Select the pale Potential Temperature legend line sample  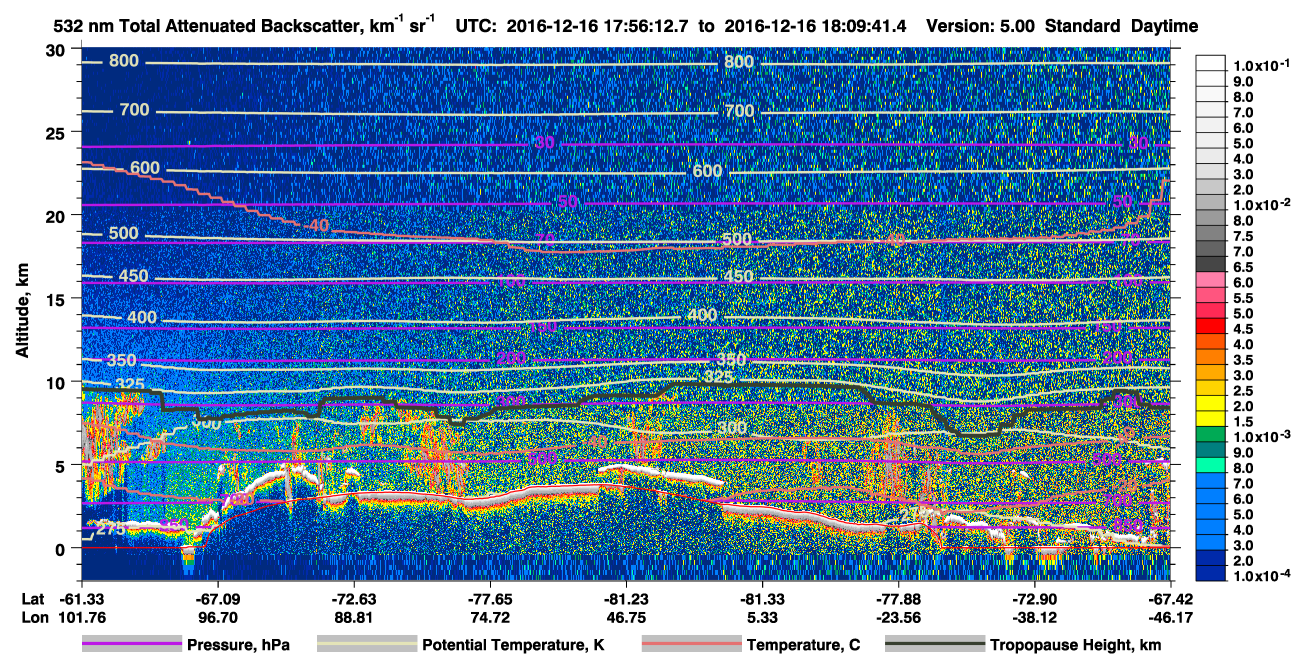(x=368, y=645)
